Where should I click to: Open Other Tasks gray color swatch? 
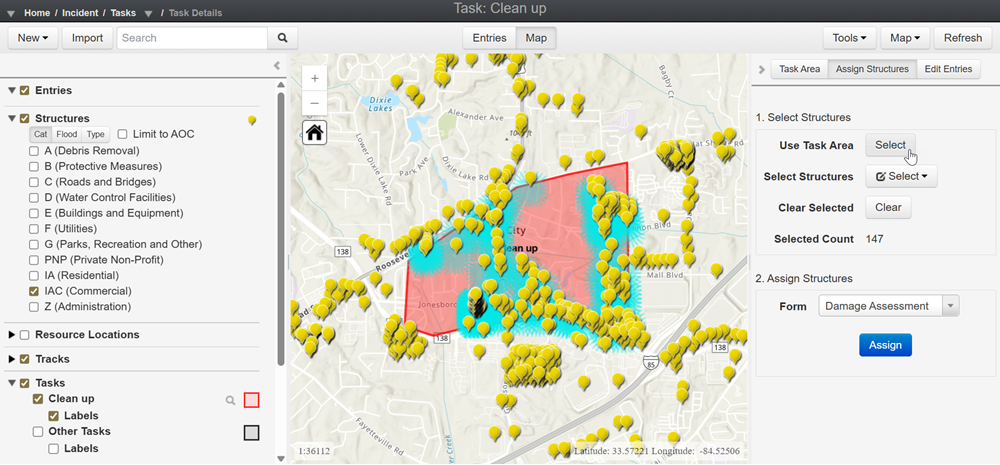point(251,433)
